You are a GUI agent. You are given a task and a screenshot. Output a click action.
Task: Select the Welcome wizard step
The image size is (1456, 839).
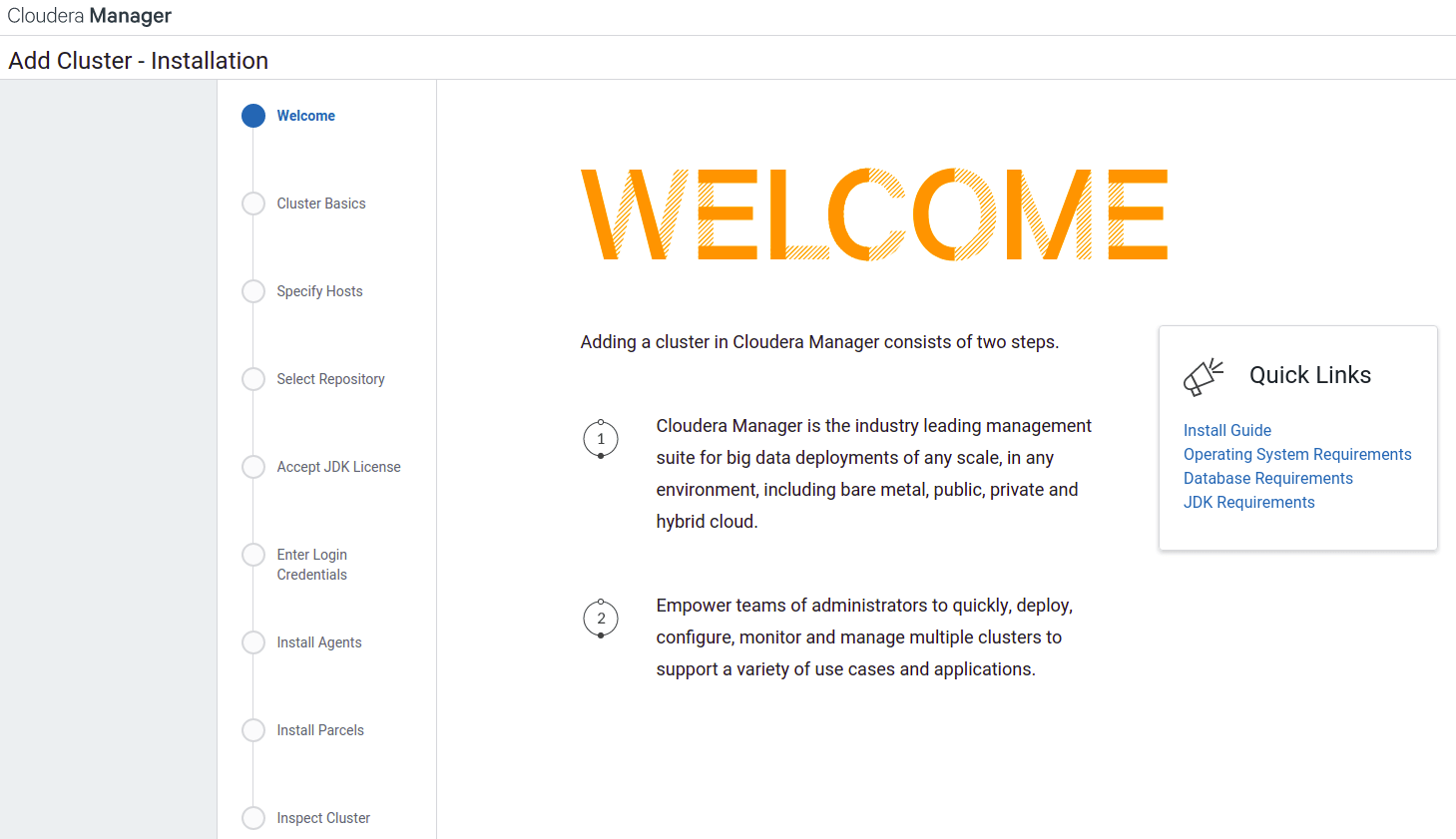[306, 116]
